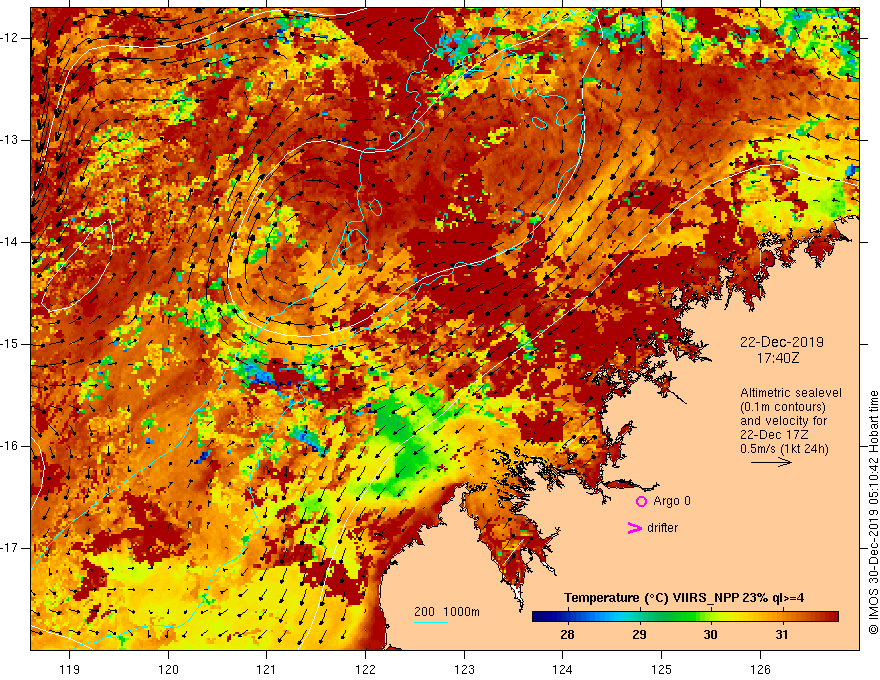Click latitude axis label -16
This screenshot has width=880, height=680.
coord(10,446)
